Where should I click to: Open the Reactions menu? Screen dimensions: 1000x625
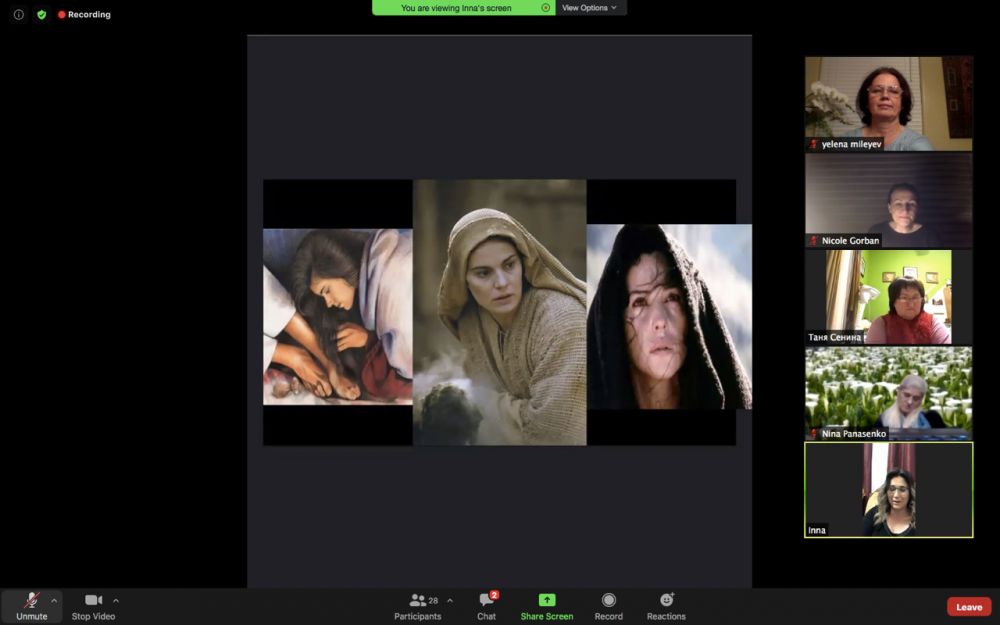[666, 606]
